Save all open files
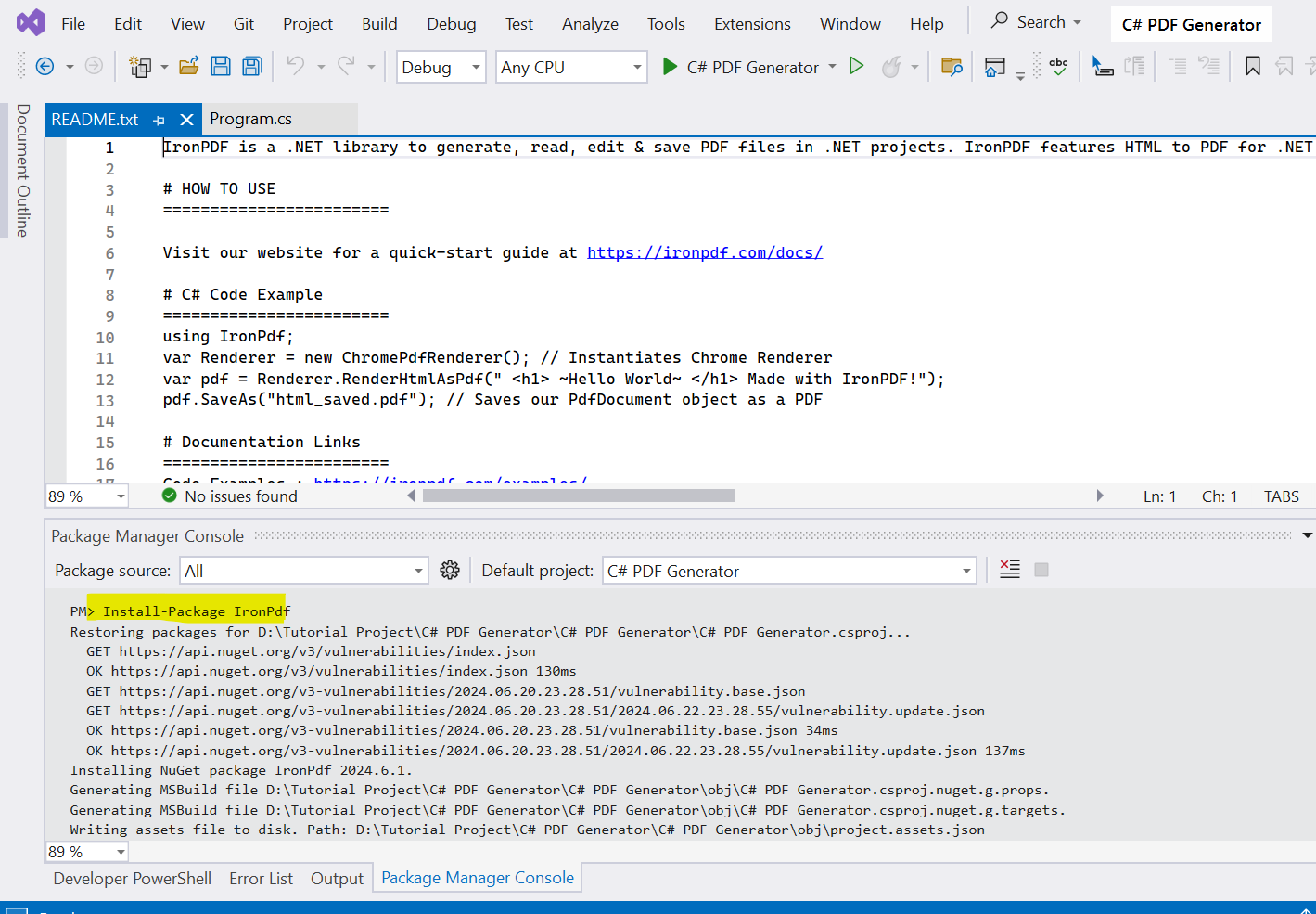 point(250,65)
